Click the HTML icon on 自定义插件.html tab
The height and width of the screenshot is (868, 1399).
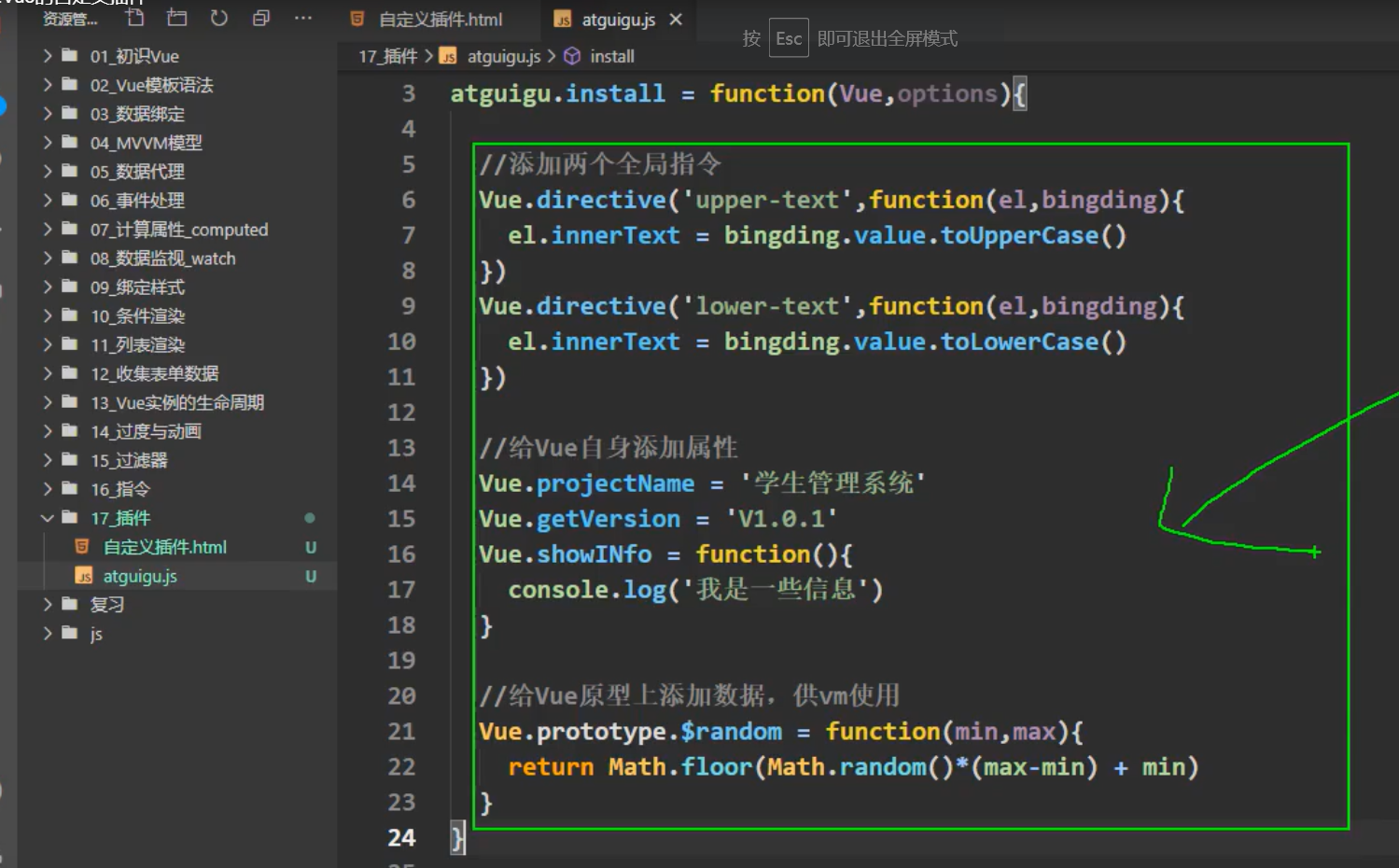357,19
